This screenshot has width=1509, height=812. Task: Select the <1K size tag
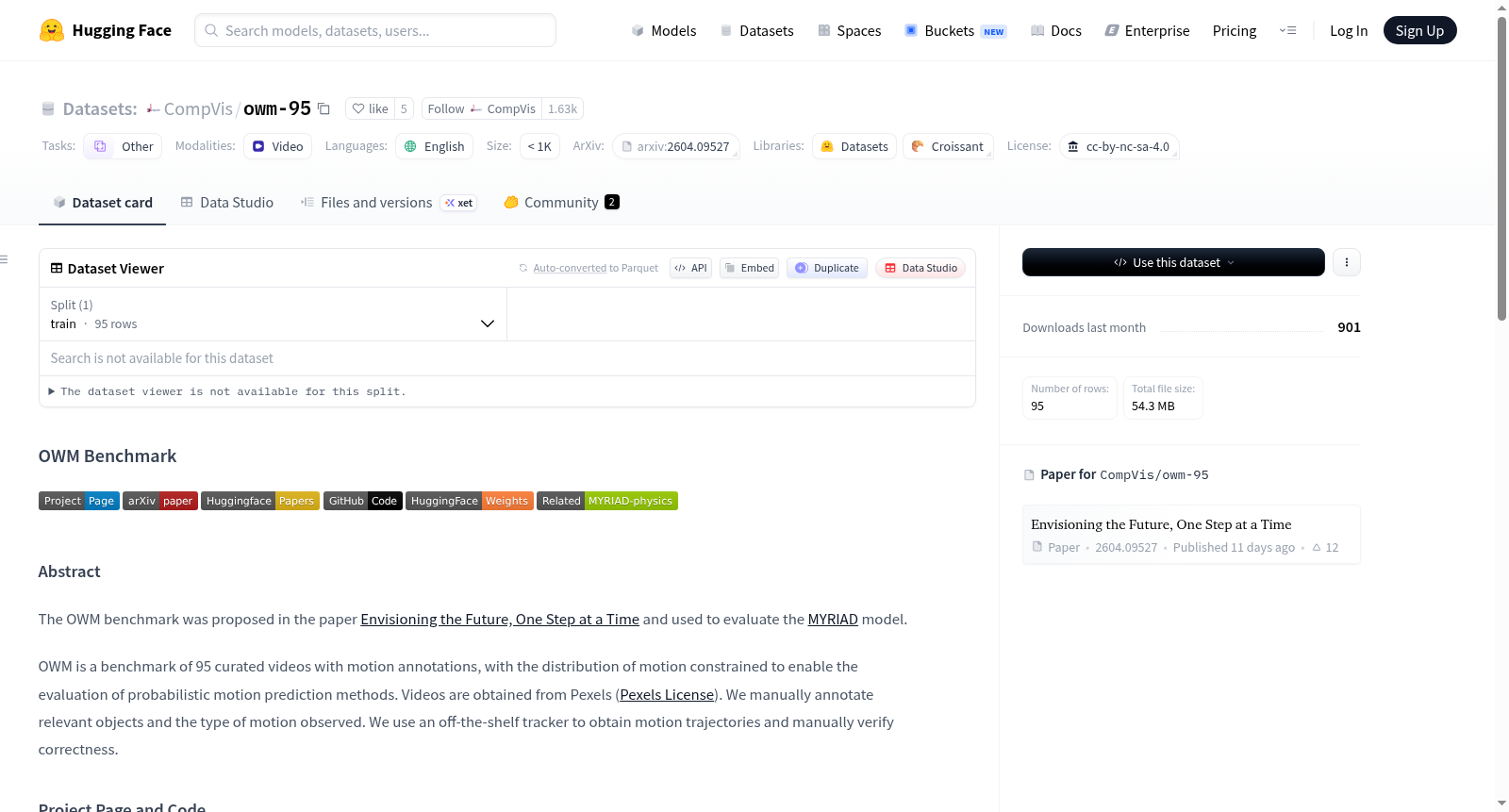(x=539, y=146)
